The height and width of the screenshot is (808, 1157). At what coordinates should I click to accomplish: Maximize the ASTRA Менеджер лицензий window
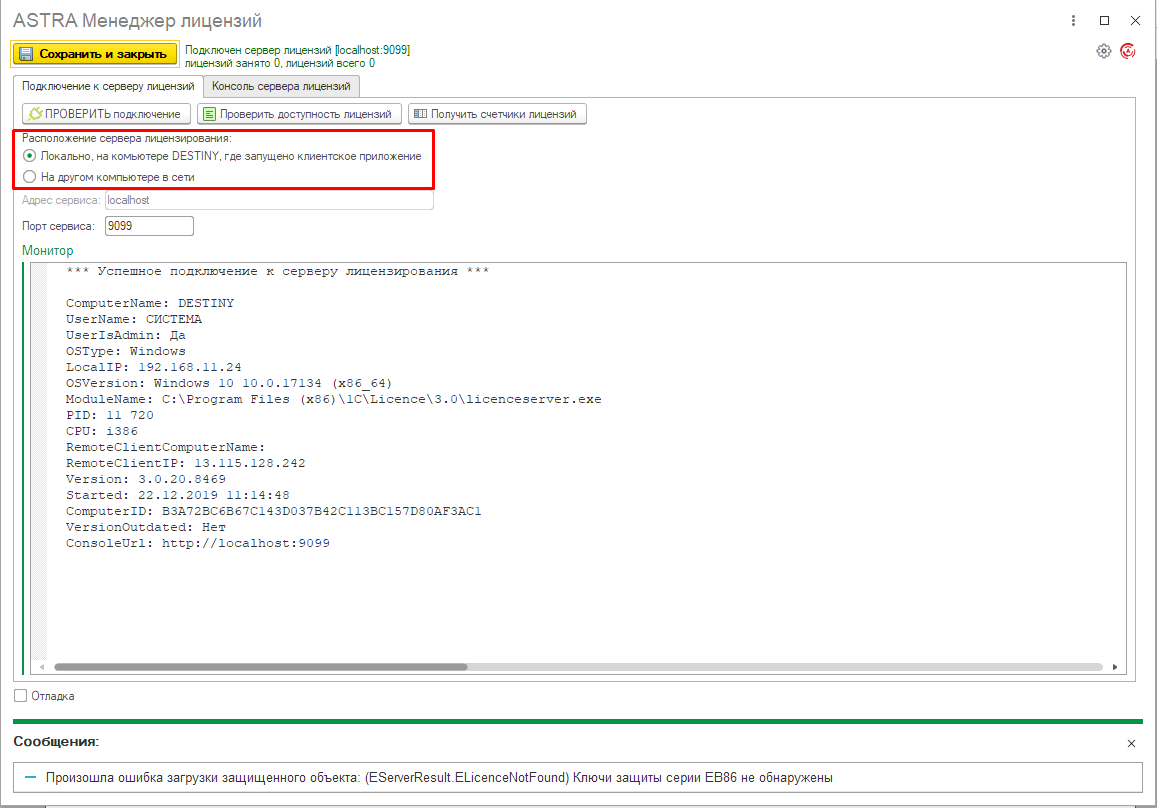click(x=1104, y=21)
